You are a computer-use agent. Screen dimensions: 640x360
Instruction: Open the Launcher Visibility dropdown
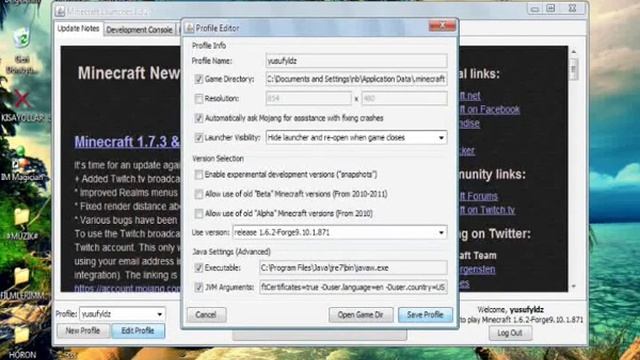click(356, 138)
